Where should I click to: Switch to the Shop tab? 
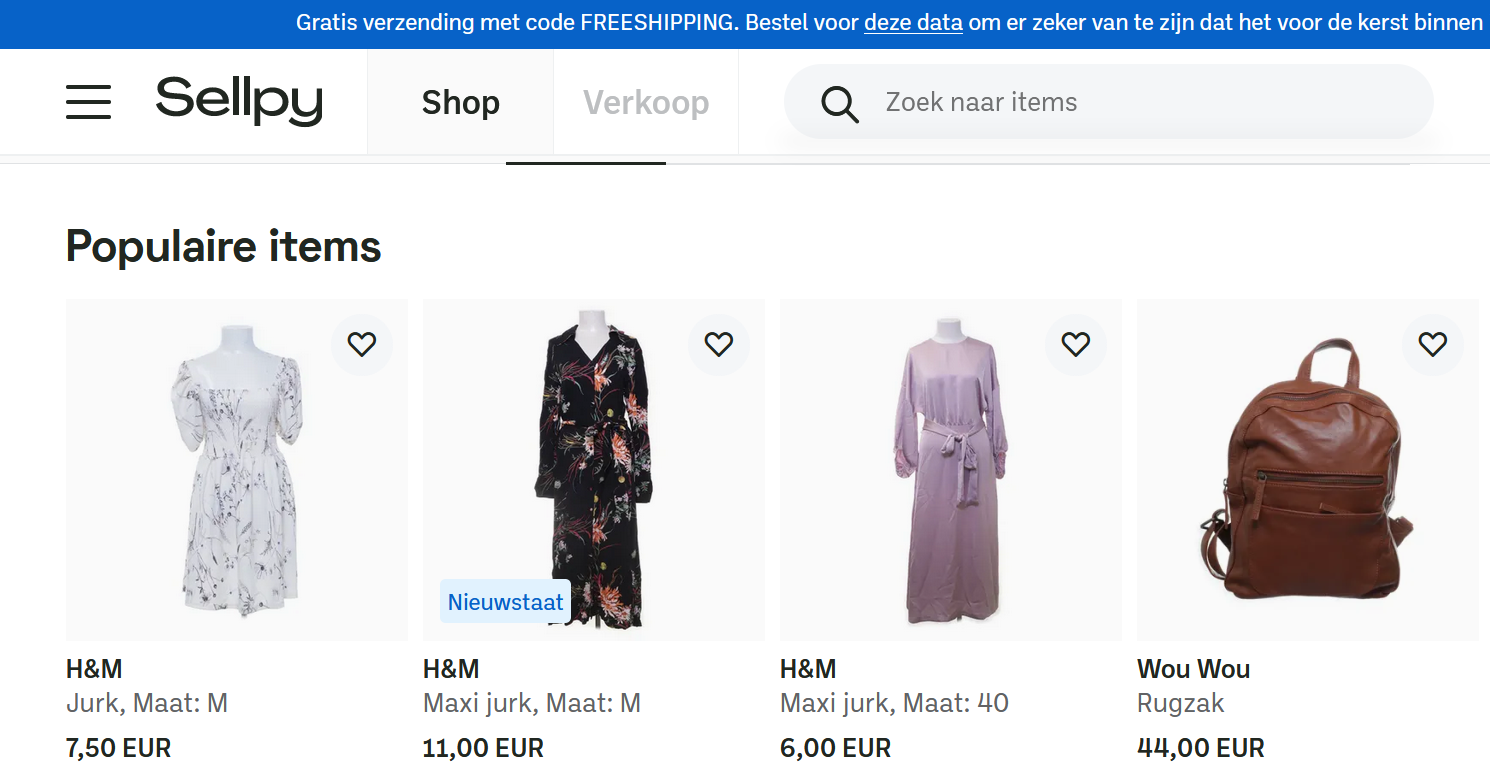[460, 102]
